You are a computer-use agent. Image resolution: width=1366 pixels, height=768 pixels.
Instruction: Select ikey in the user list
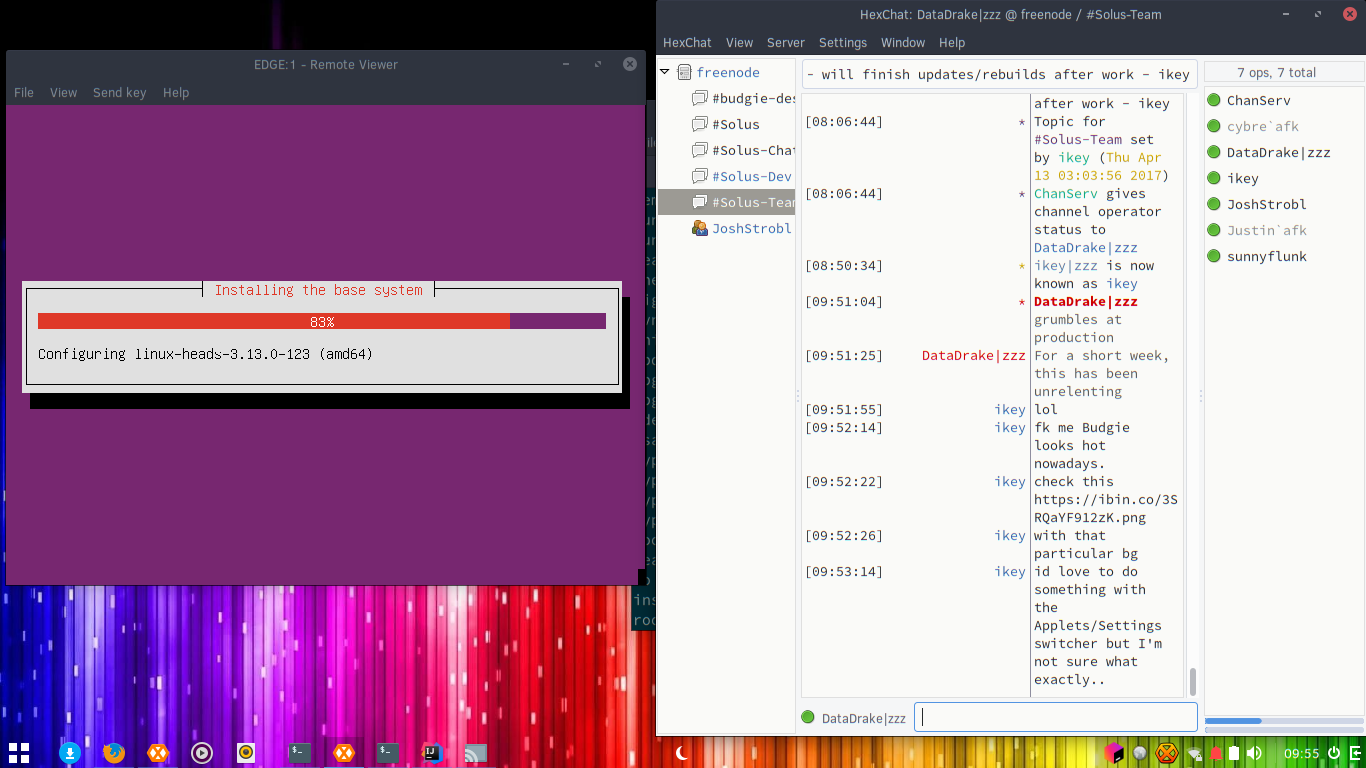click(1242, 178)
